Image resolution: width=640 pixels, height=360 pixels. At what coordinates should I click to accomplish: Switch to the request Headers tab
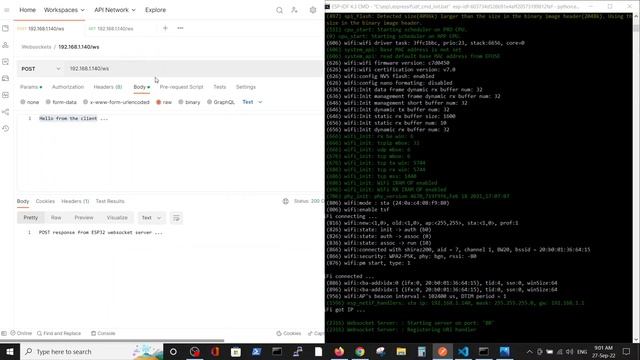tap(108, 87)
